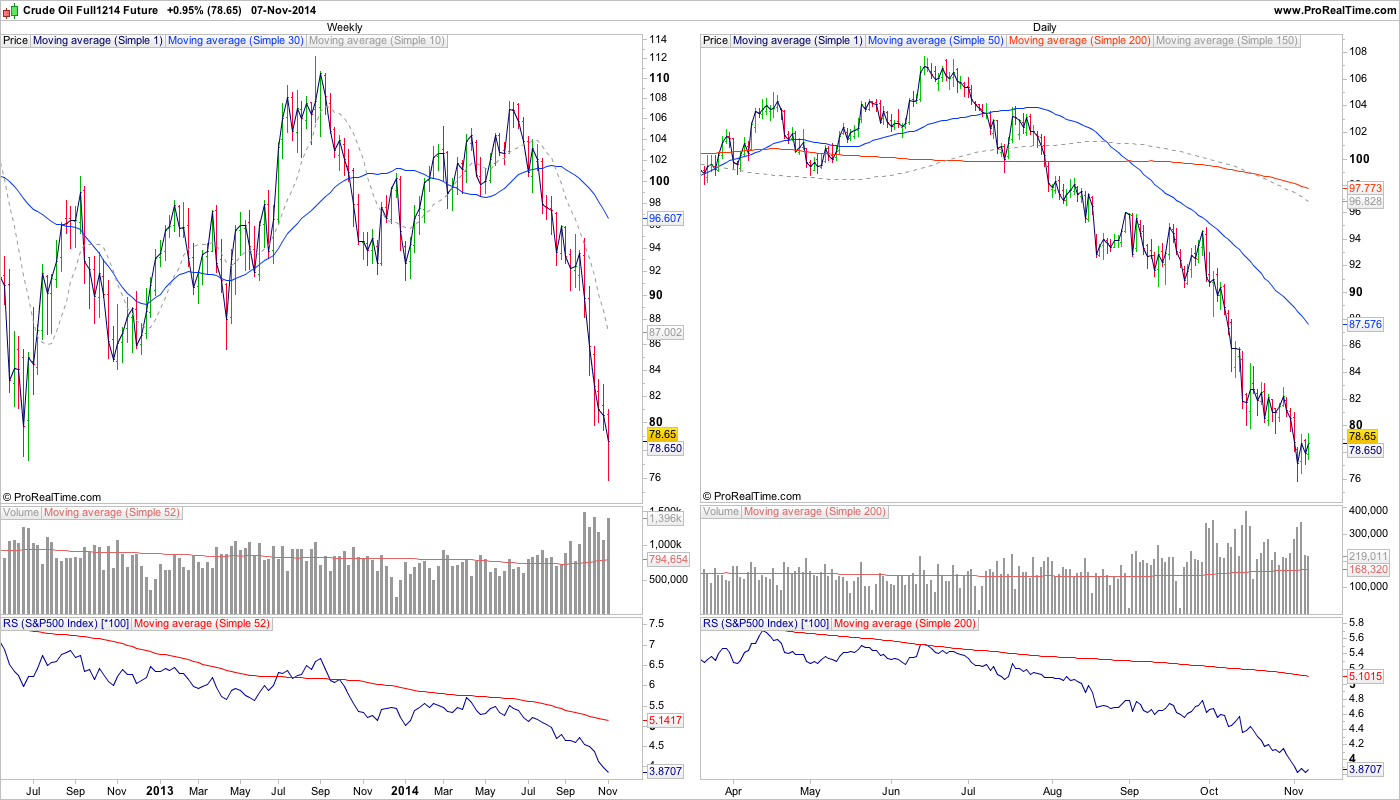Click the Oct label on Daily time axis

click(1208, 790)
